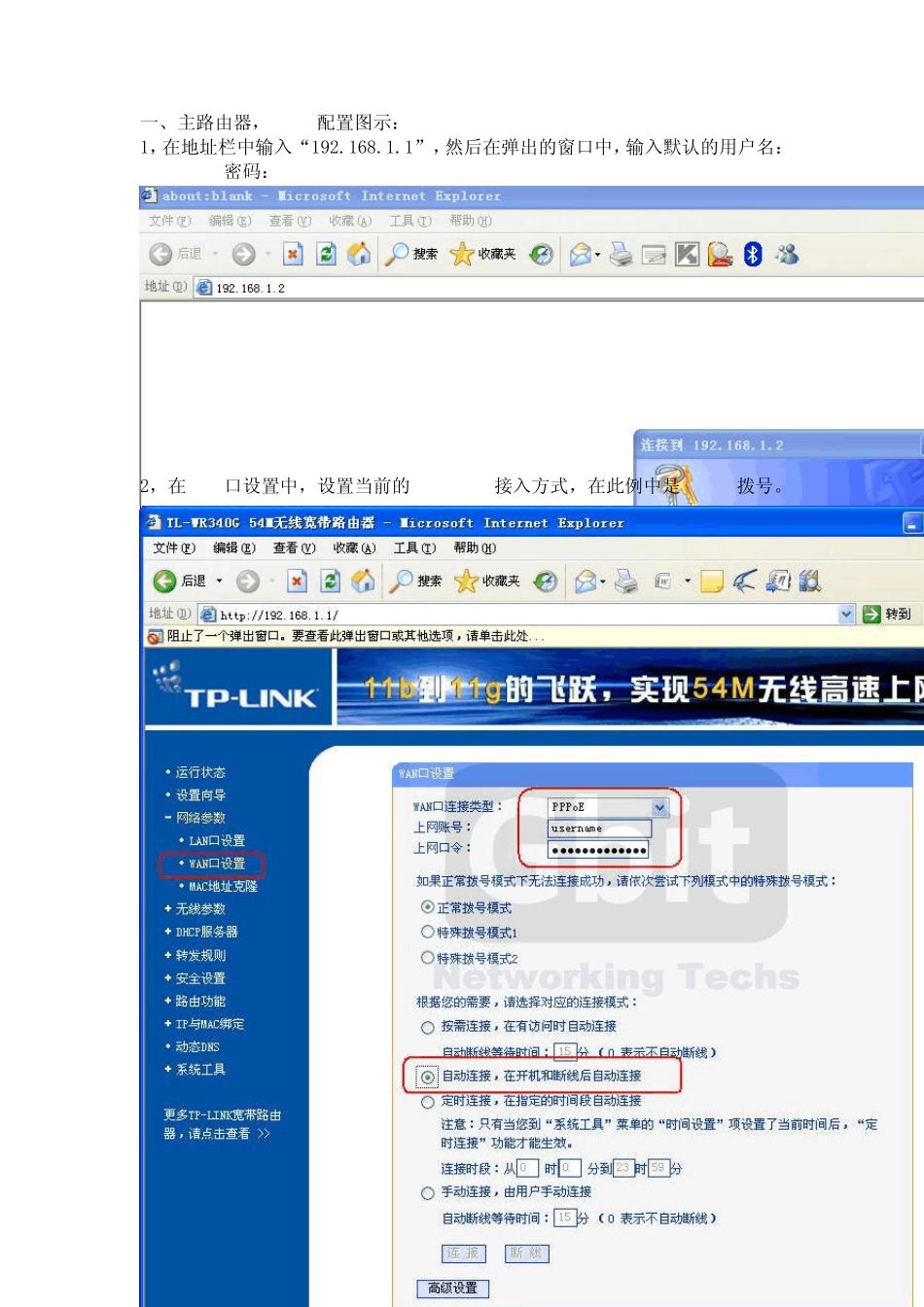Select 特殊拨号模式1 radio button

(427, 932)
